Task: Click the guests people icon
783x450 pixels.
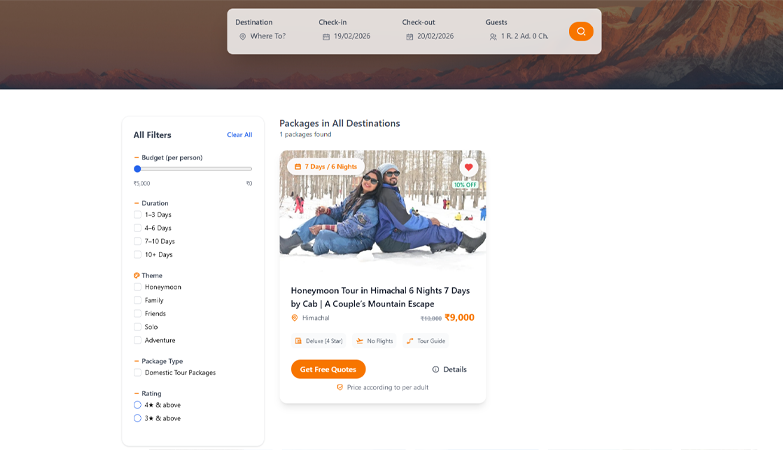Action: click(x=493, y=37)
